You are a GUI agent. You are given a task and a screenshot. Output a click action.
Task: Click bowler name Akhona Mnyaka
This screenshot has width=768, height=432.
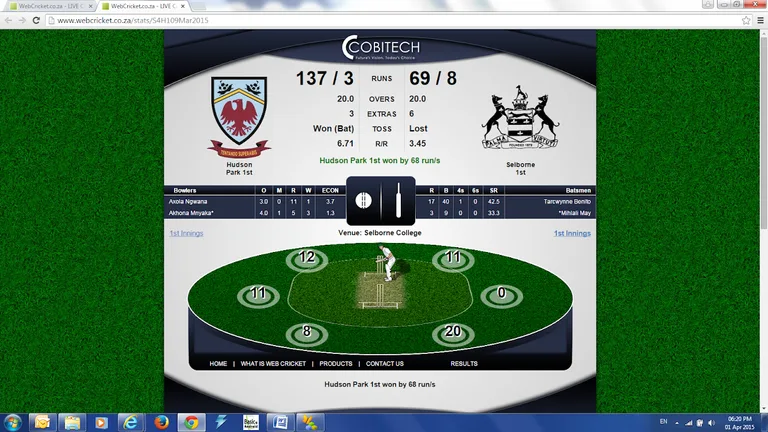191,213
